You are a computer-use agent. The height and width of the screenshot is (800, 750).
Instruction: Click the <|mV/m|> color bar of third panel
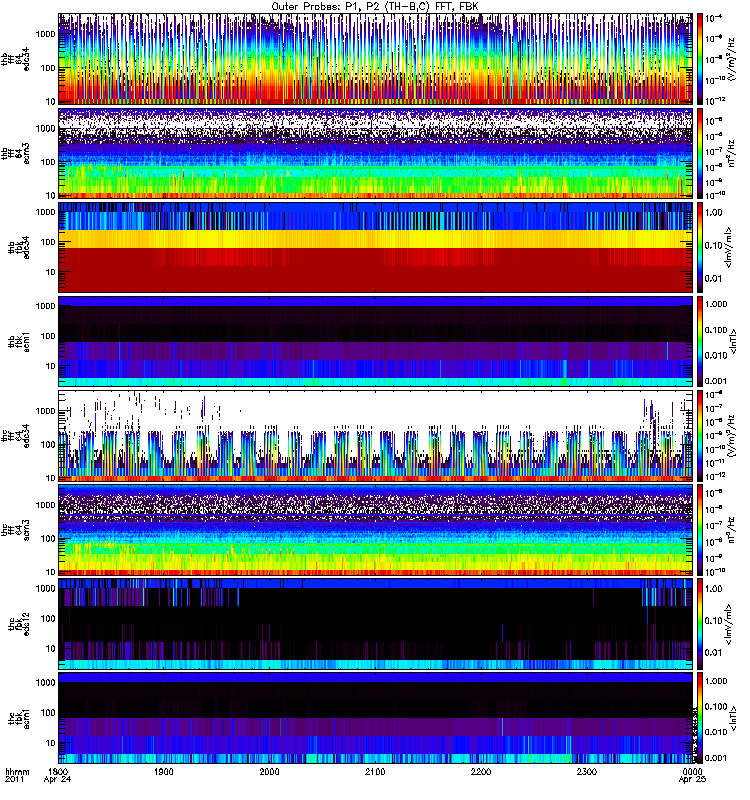[700, 247]
